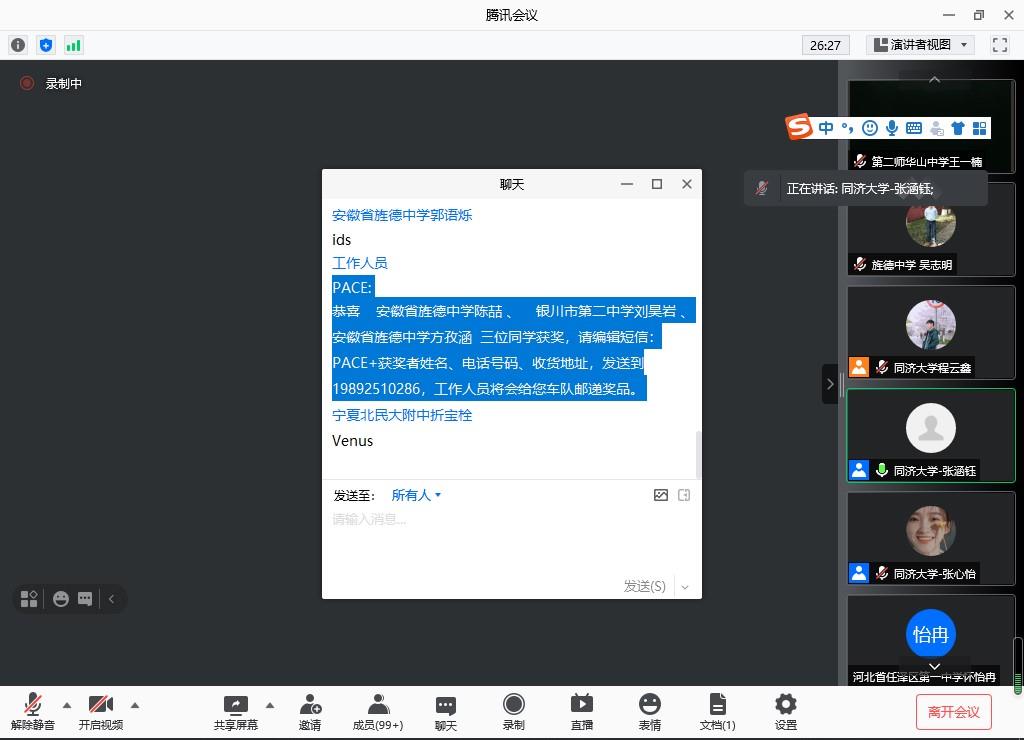Minimize the 聊天 chat window
1024x740 pixels.
pos(627,184)
